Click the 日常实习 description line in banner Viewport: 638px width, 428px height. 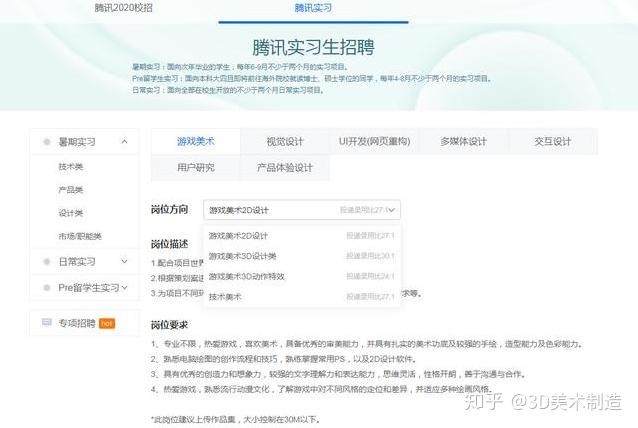point(228,90)
